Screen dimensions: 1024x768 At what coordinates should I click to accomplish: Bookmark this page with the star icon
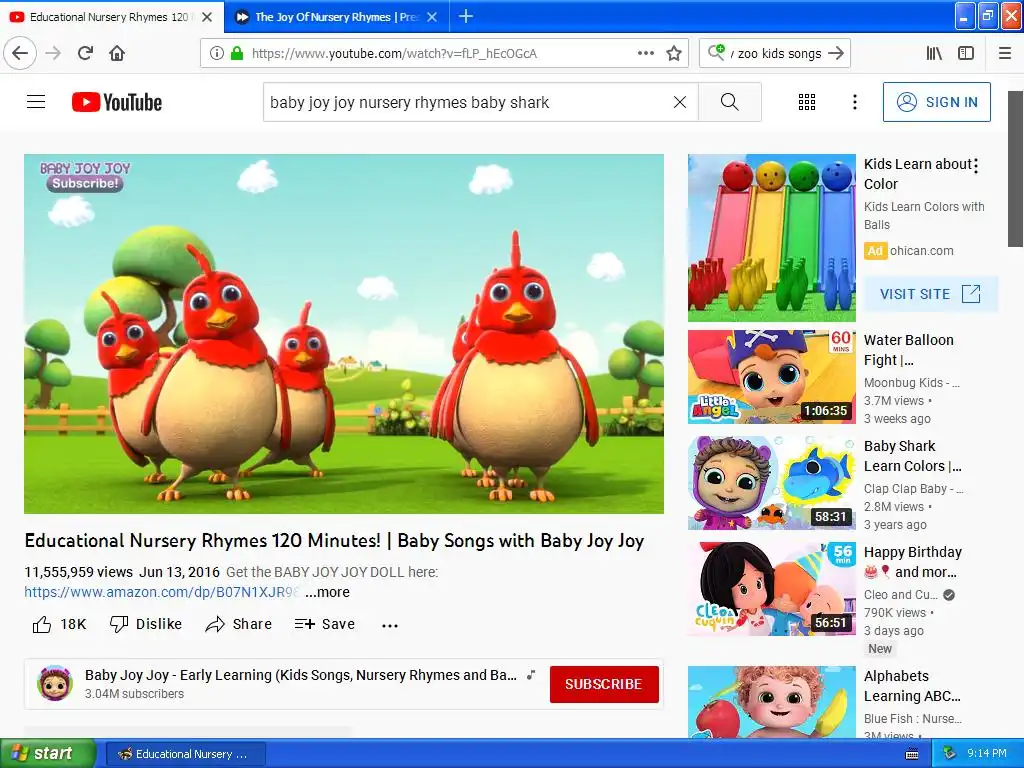coord(674,53)
